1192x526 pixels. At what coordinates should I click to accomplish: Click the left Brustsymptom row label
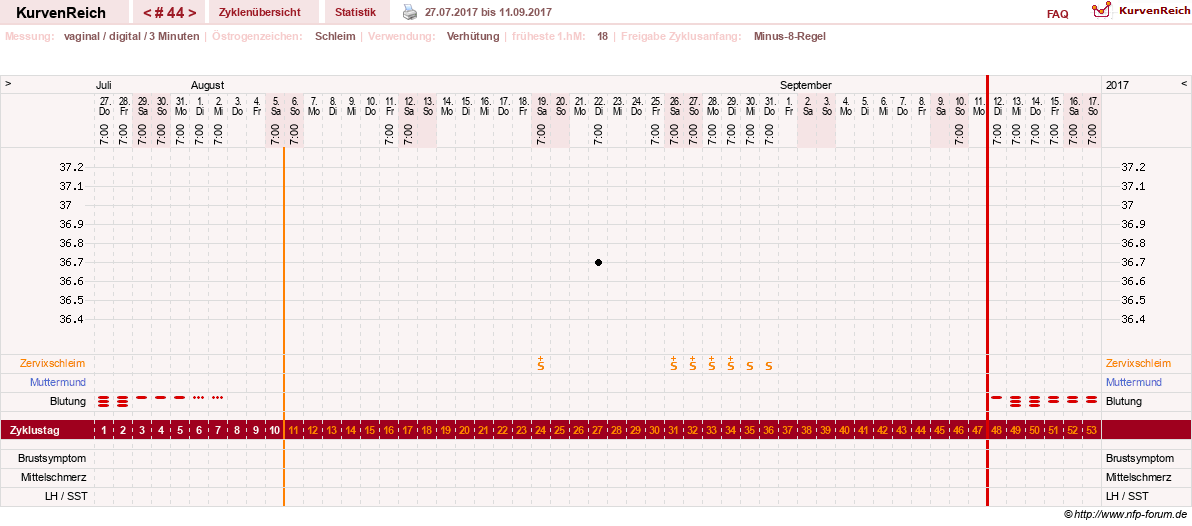[x=52, y=458]
